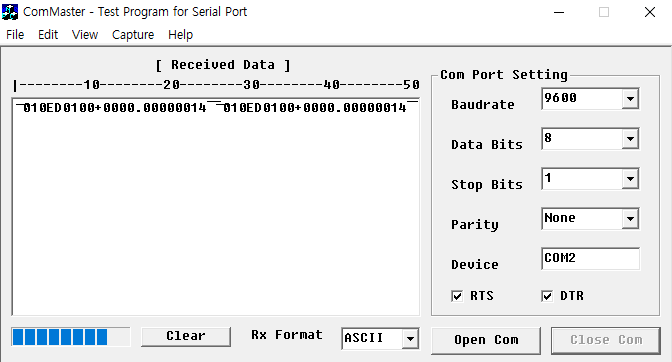The height and width of the screenshot is (362, 672).
Task: Click the ComMaster app icon in title bar
Action: click(x=10, y=12)
